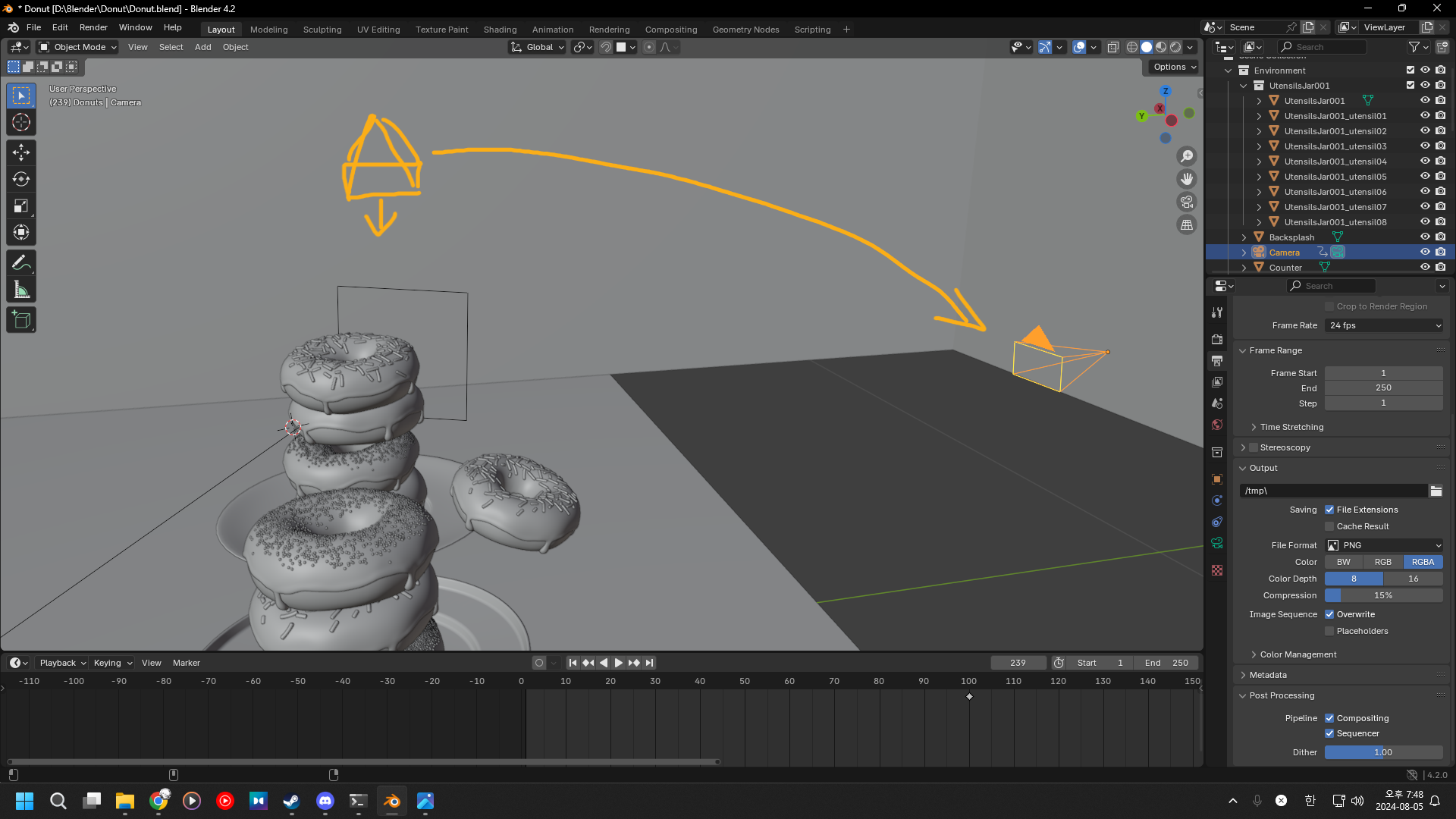1456x819 pixels.
Task: Toggle X-Ray mode in the viewport header
Action: (1112, 47)
